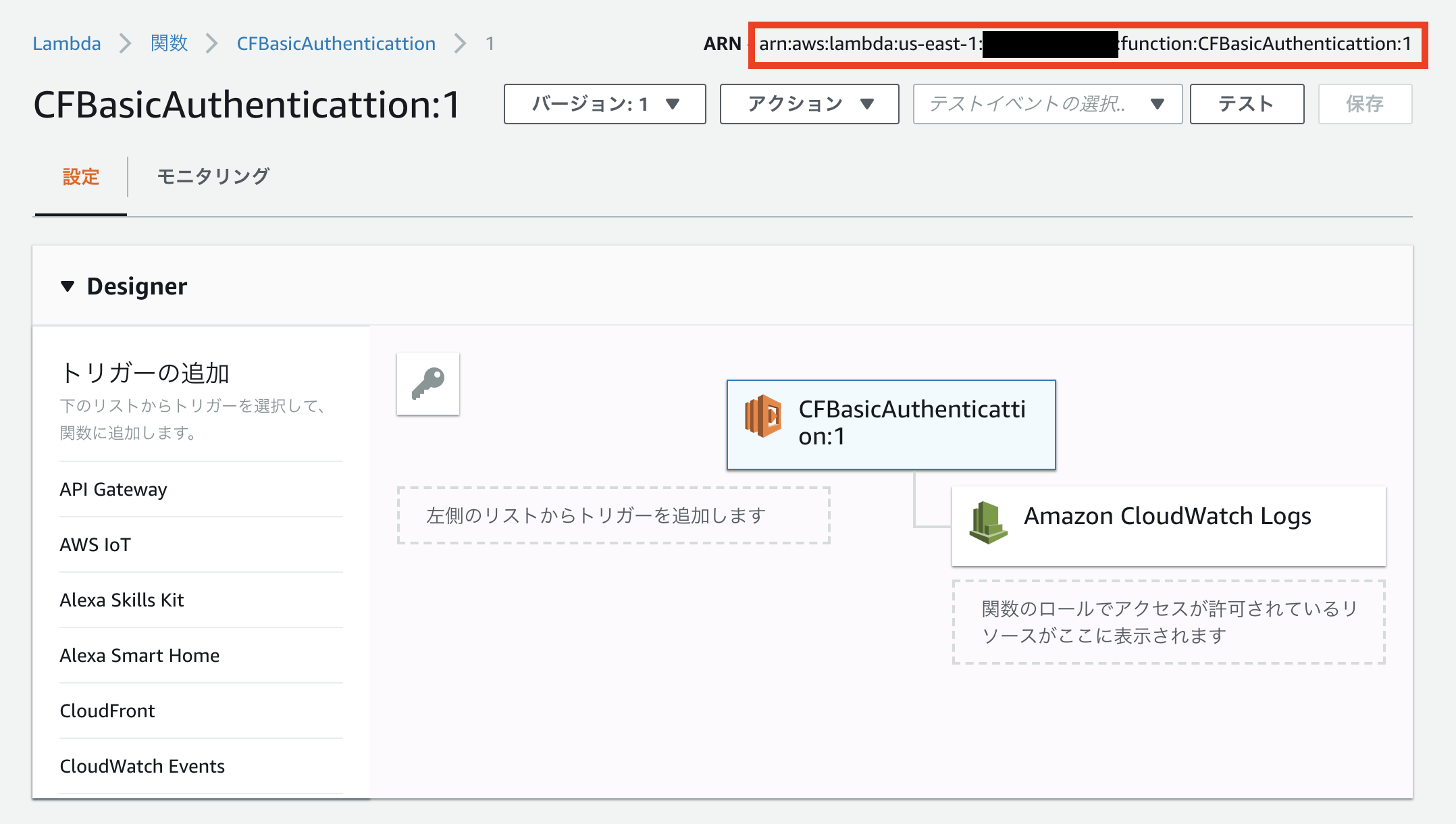Go to Lambda breadcrumb link
Image resolution: width=1456 pixels, height=824 pixels.
pos(67,44)
